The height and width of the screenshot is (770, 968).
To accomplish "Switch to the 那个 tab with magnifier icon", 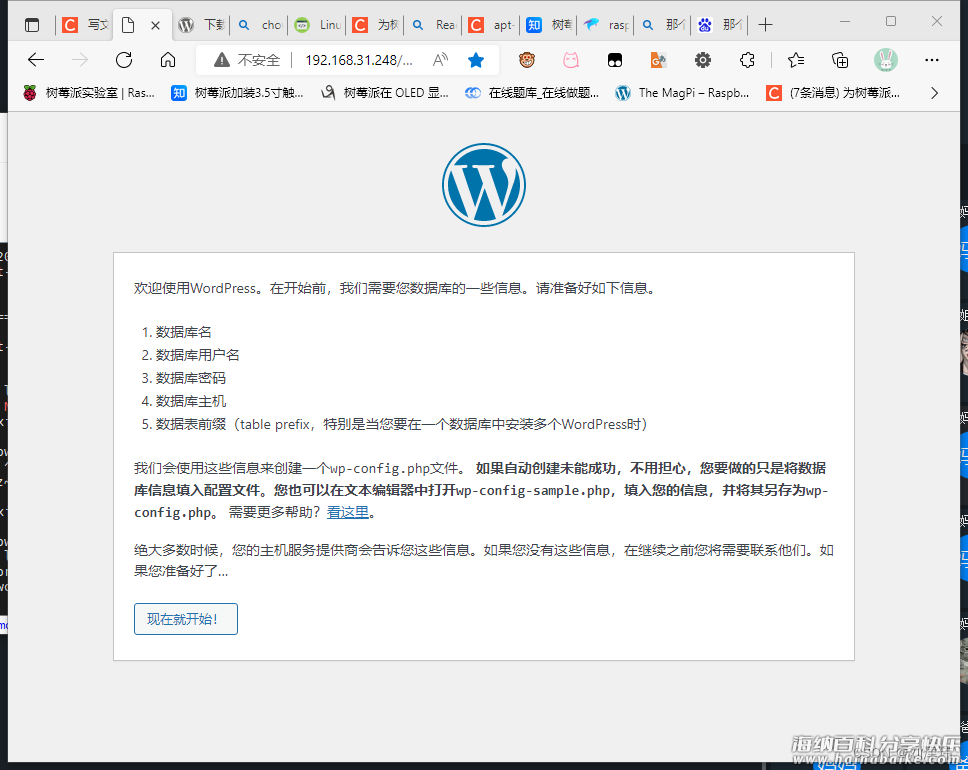I will (664, 25).
